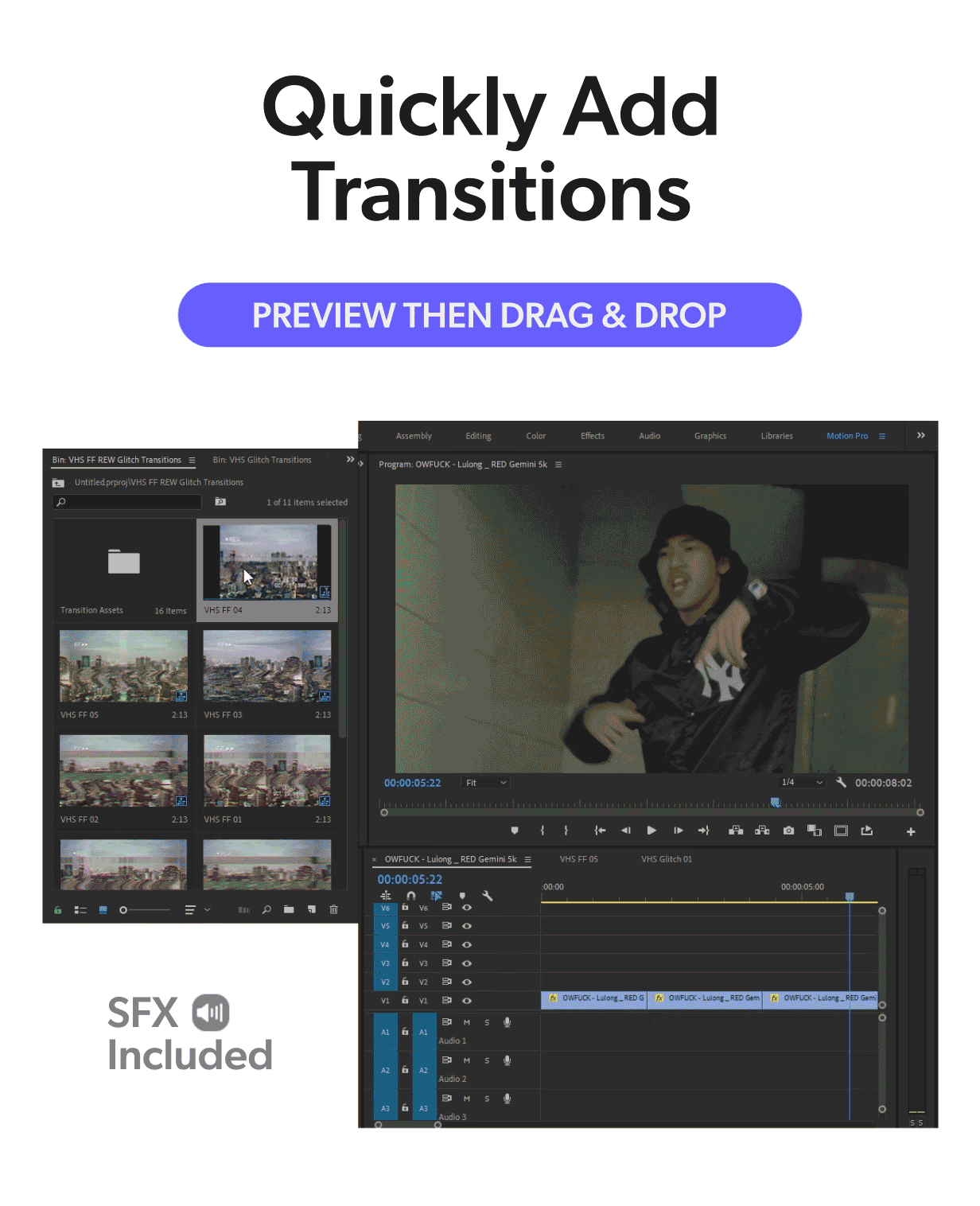Click the Button Editor plus button

click(911, 831)
